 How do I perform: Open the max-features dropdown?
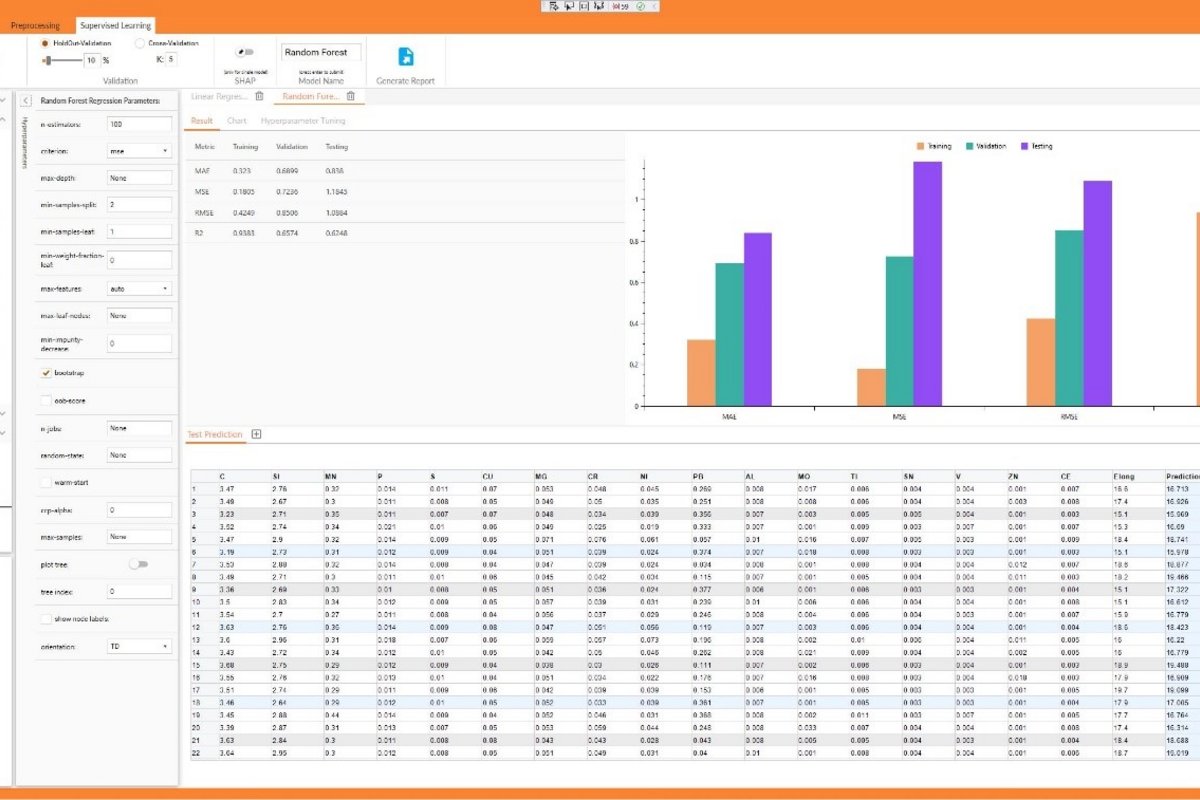click(139, 288)
